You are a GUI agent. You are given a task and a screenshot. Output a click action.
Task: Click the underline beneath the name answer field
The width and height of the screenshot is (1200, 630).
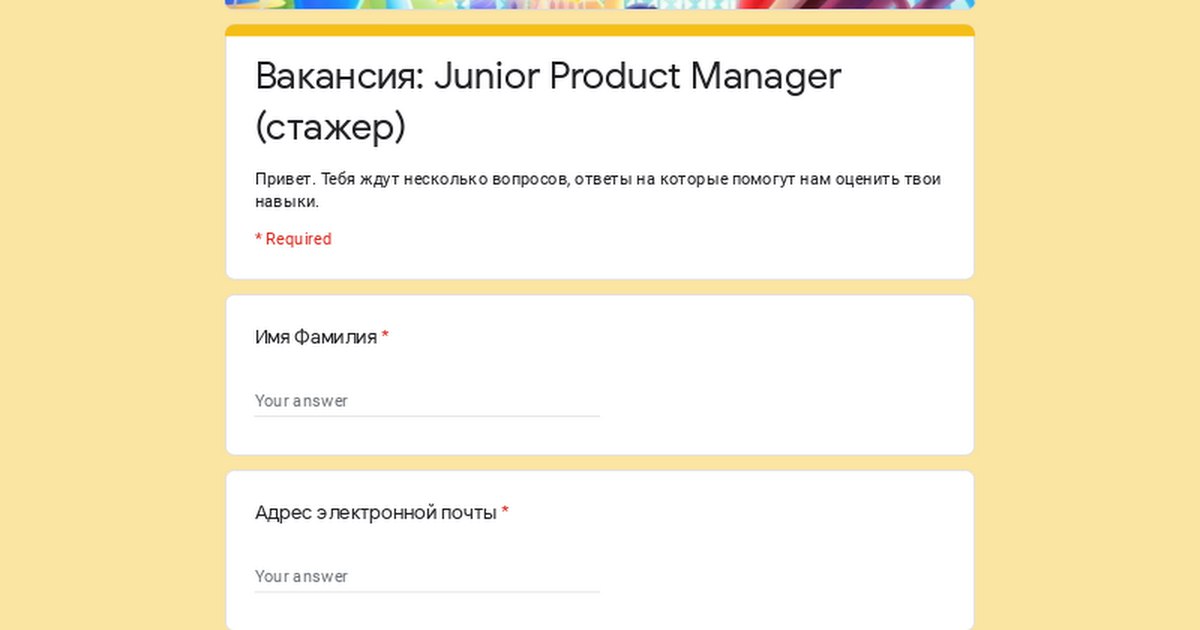(426, 416)
